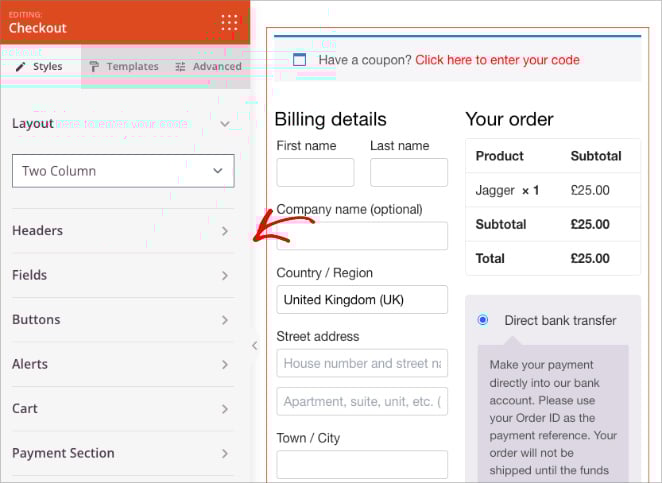Switch to the Advanced tab
The image size is (662, 483).
209,67
